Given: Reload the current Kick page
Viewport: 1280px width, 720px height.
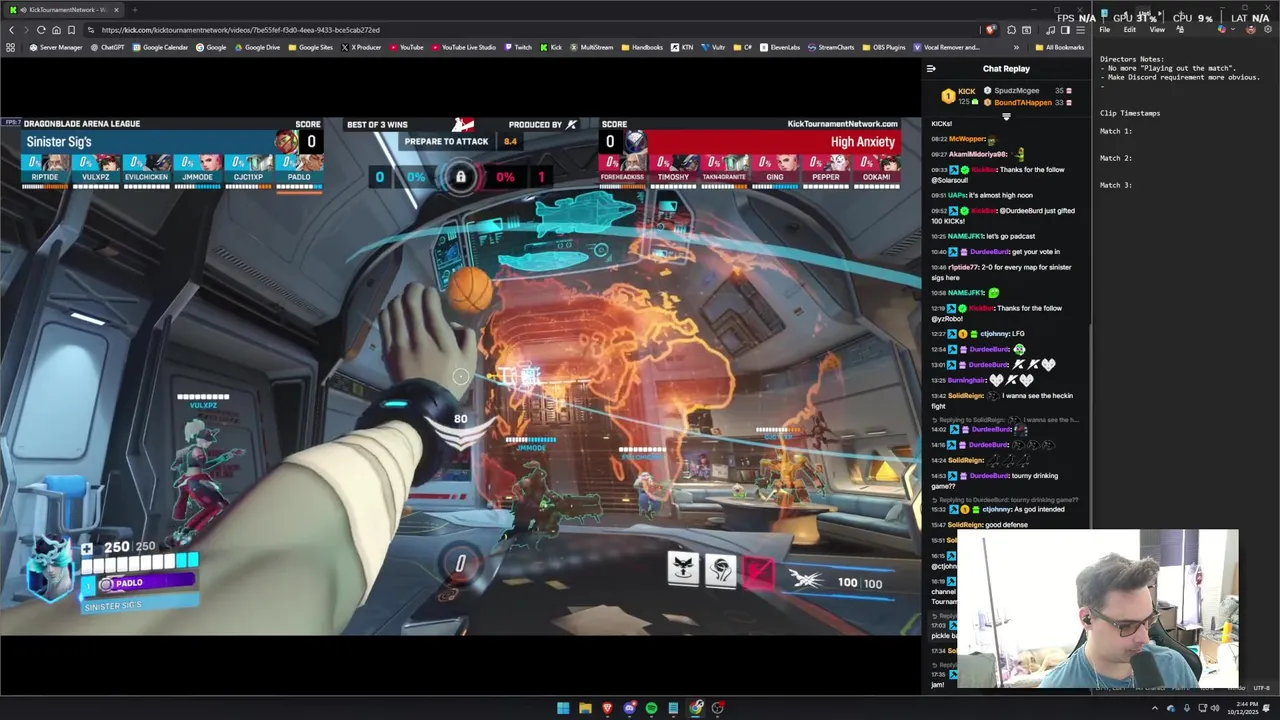Looking at the screenshot, I should click(x=41, y=30).
